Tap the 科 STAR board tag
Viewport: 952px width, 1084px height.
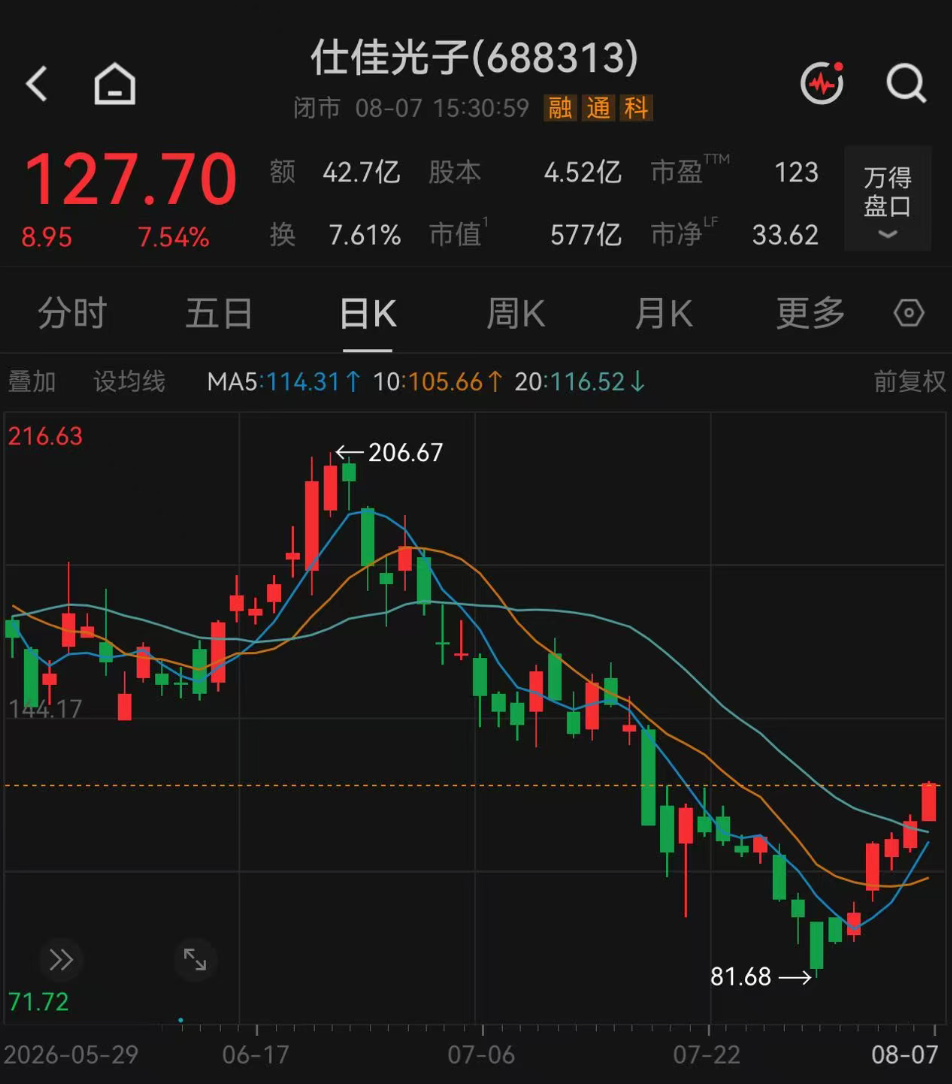pos(636,108)
